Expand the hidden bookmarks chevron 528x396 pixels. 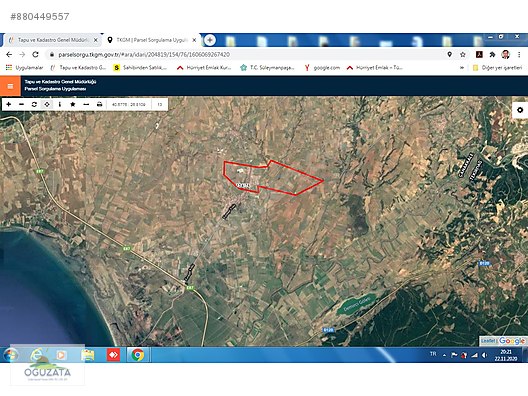(x=462, y=68)
